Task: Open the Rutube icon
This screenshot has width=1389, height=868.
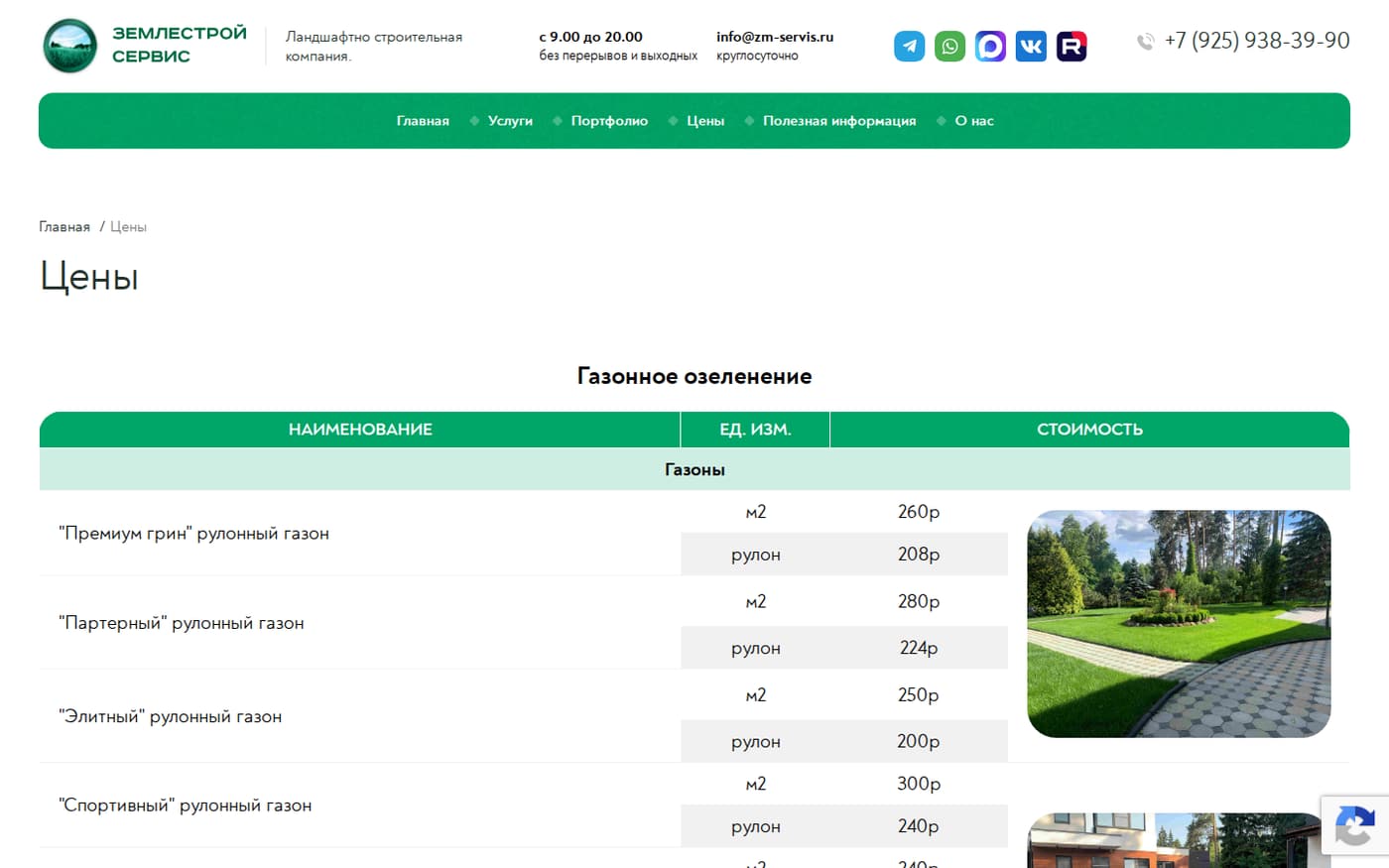Action: pyautogui.click(x=1072, y=46)
